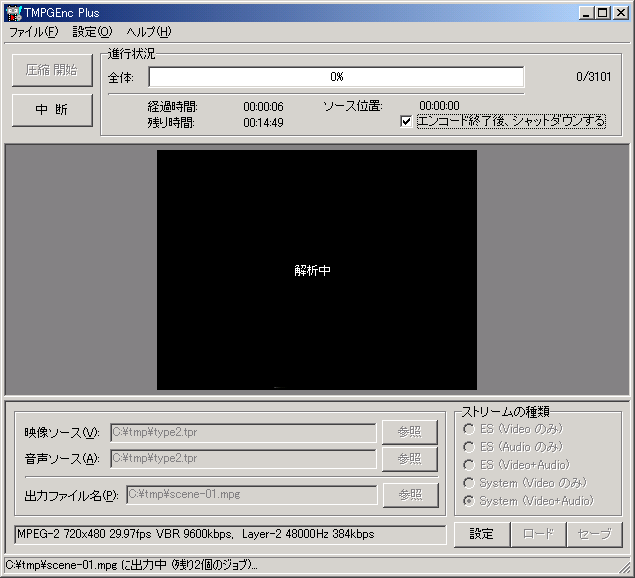Screen dimensions: 635x578
Task: Close the TMPGEnc Plus window
Action: tap(621, 13)
